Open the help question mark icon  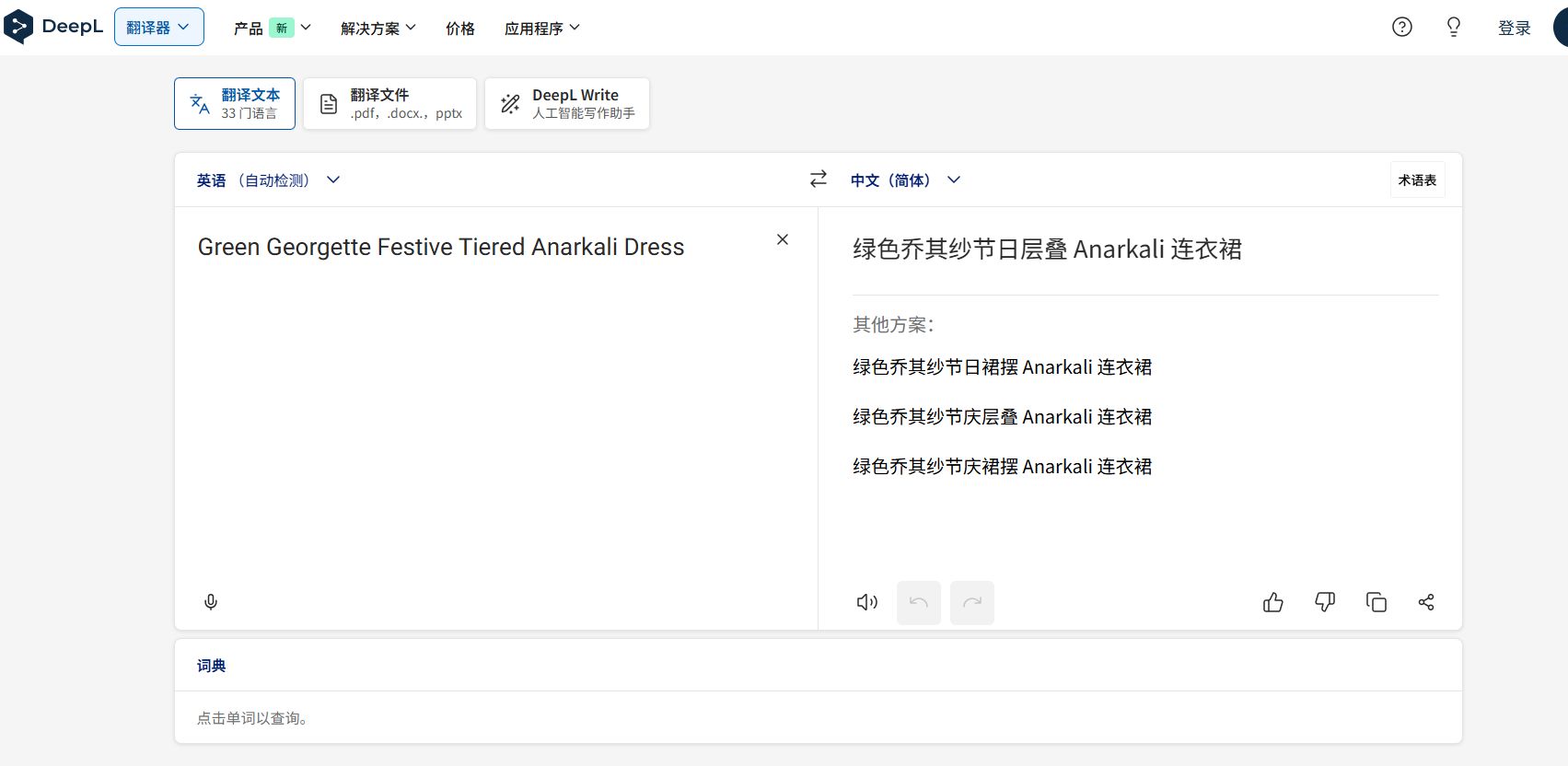point(1402,28)
